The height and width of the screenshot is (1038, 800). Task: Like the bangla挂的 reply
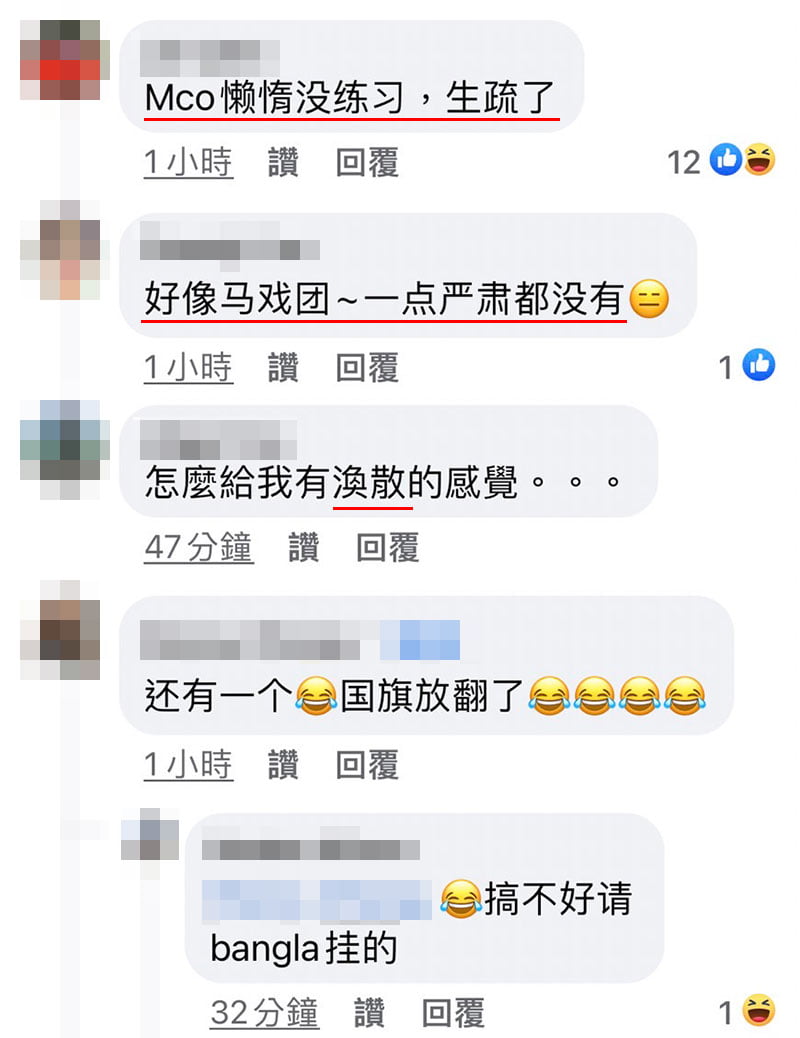370,1013
